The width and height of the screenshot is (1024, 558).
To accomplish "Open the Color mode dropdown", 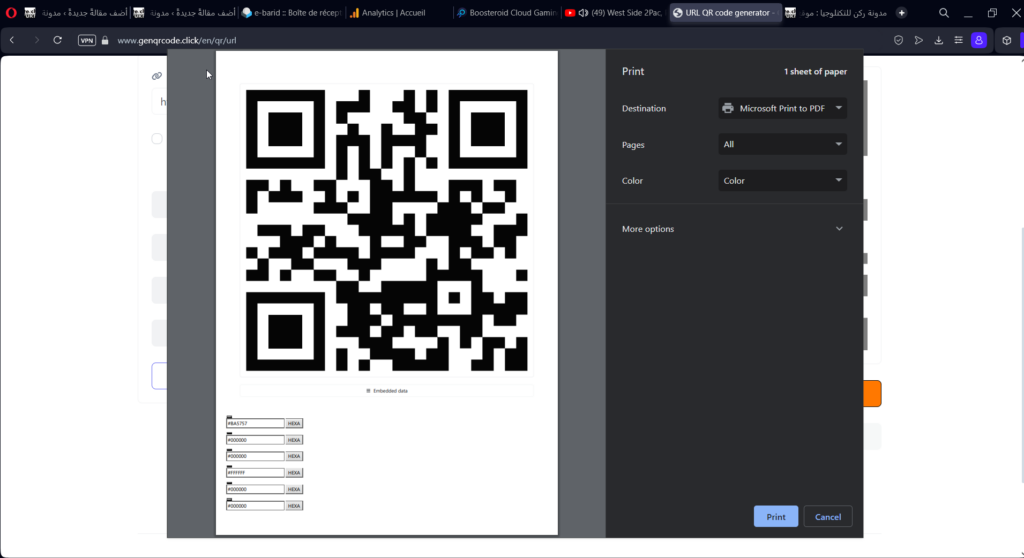I will (x=782, y=180).
